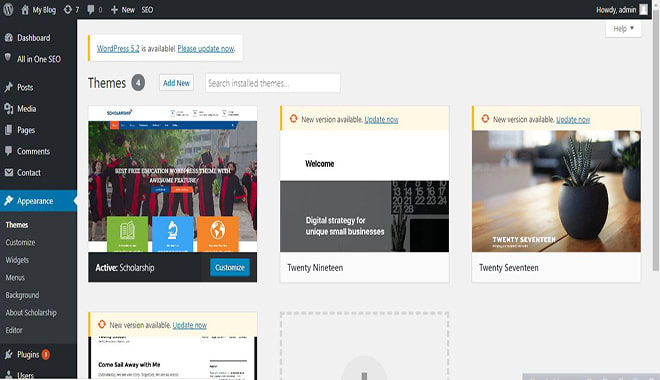Click the Add New theme button

(176, 83)
